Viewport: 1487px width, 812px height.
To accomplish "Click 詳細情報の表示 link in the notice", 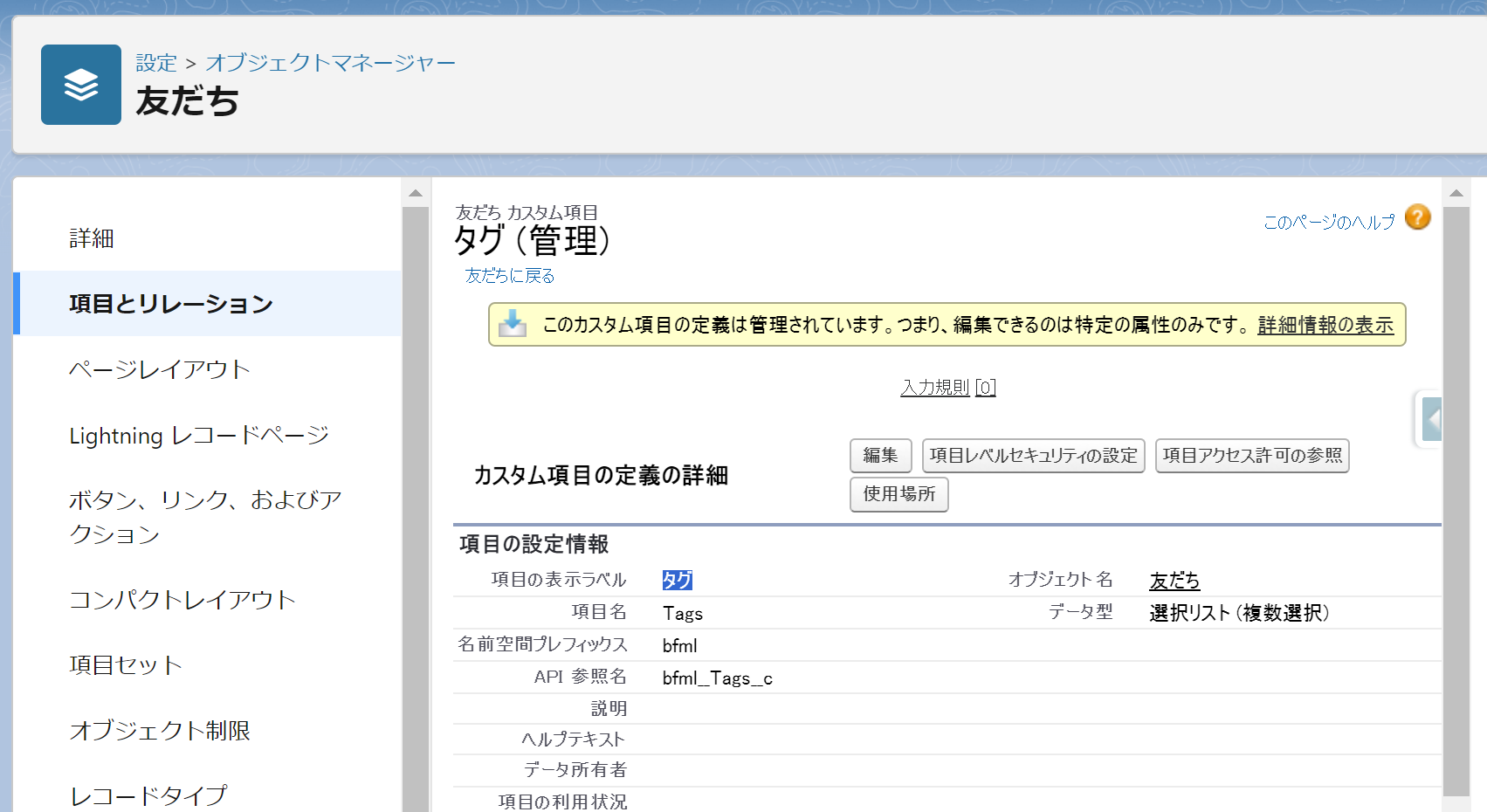I will [x=1325, y=325].
